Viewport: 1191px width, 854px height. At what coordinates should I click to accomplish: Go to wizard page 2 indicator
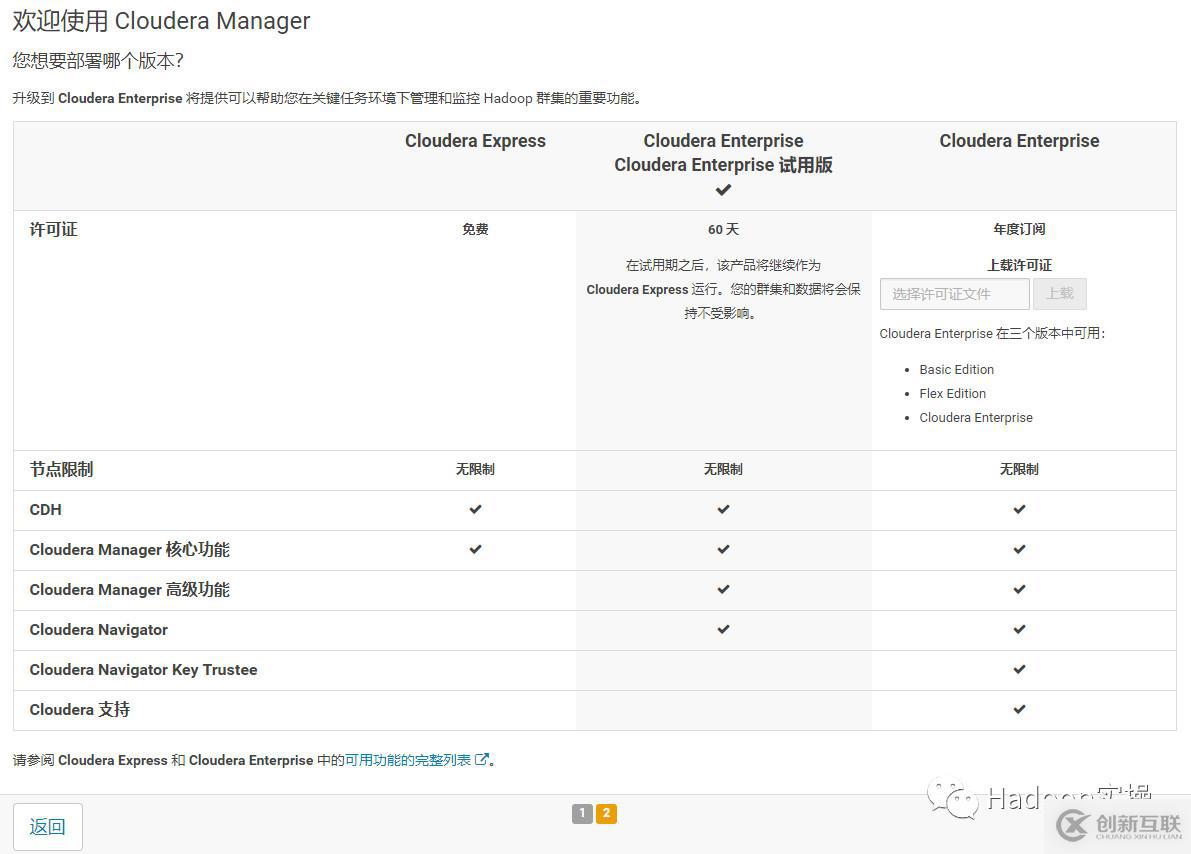606,814
